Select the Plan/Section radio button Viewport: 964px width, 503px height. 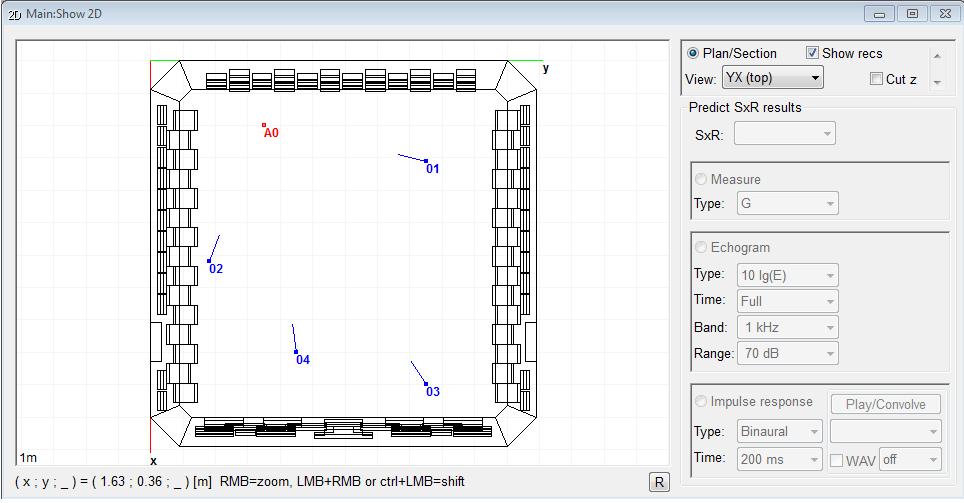pos(693,53)
